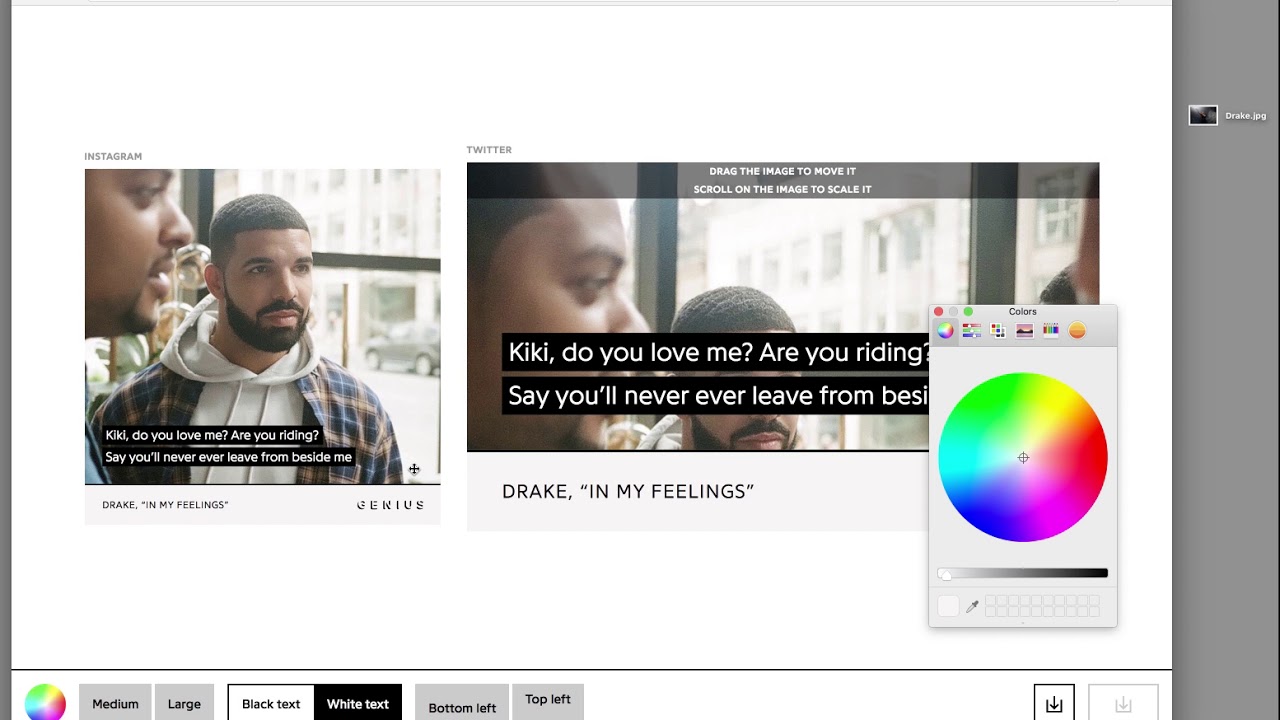The height and width of the screenshot is (720, 1280).
Task: Click the brightness slider in Colors panel
Action: 1023,573
